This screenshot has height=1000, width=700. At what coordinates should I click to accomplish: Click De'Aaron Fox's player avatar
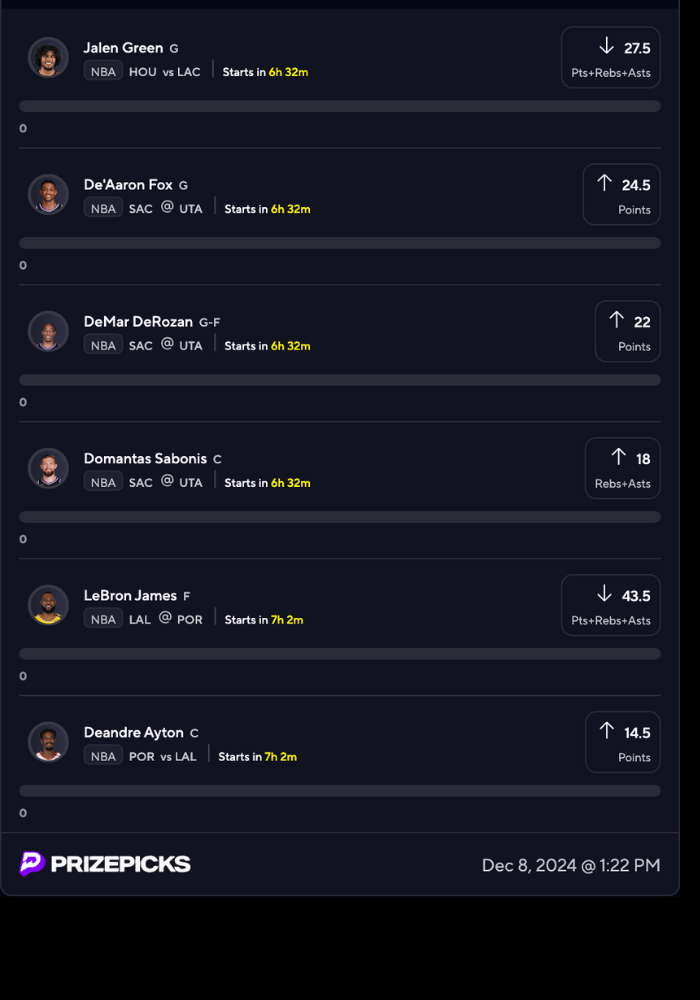pyautogui.click(x=48, y=195)
